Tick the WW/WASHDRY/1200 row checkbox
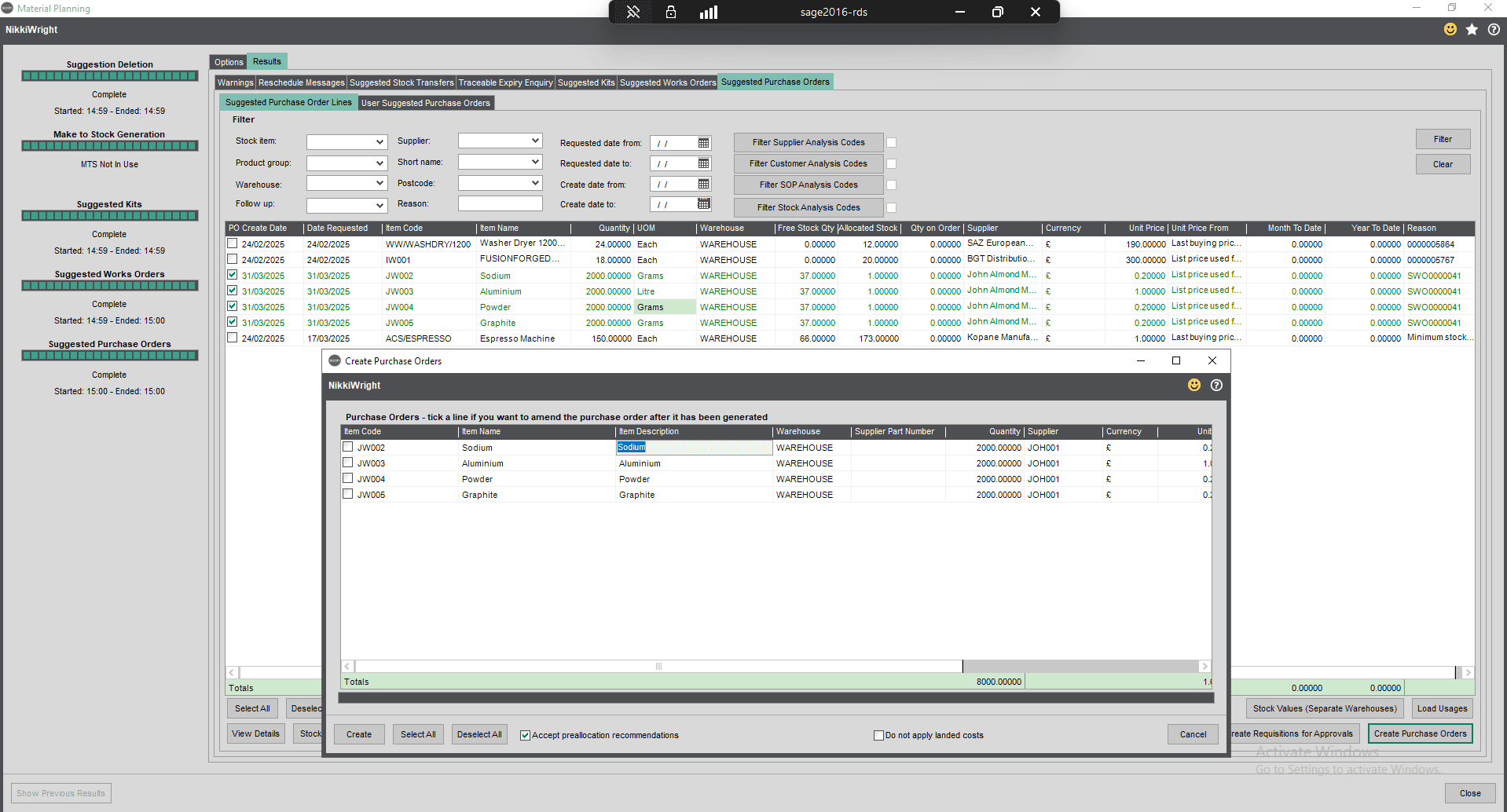This screenshot has width=1507, height=812. (x=232, y=243)
